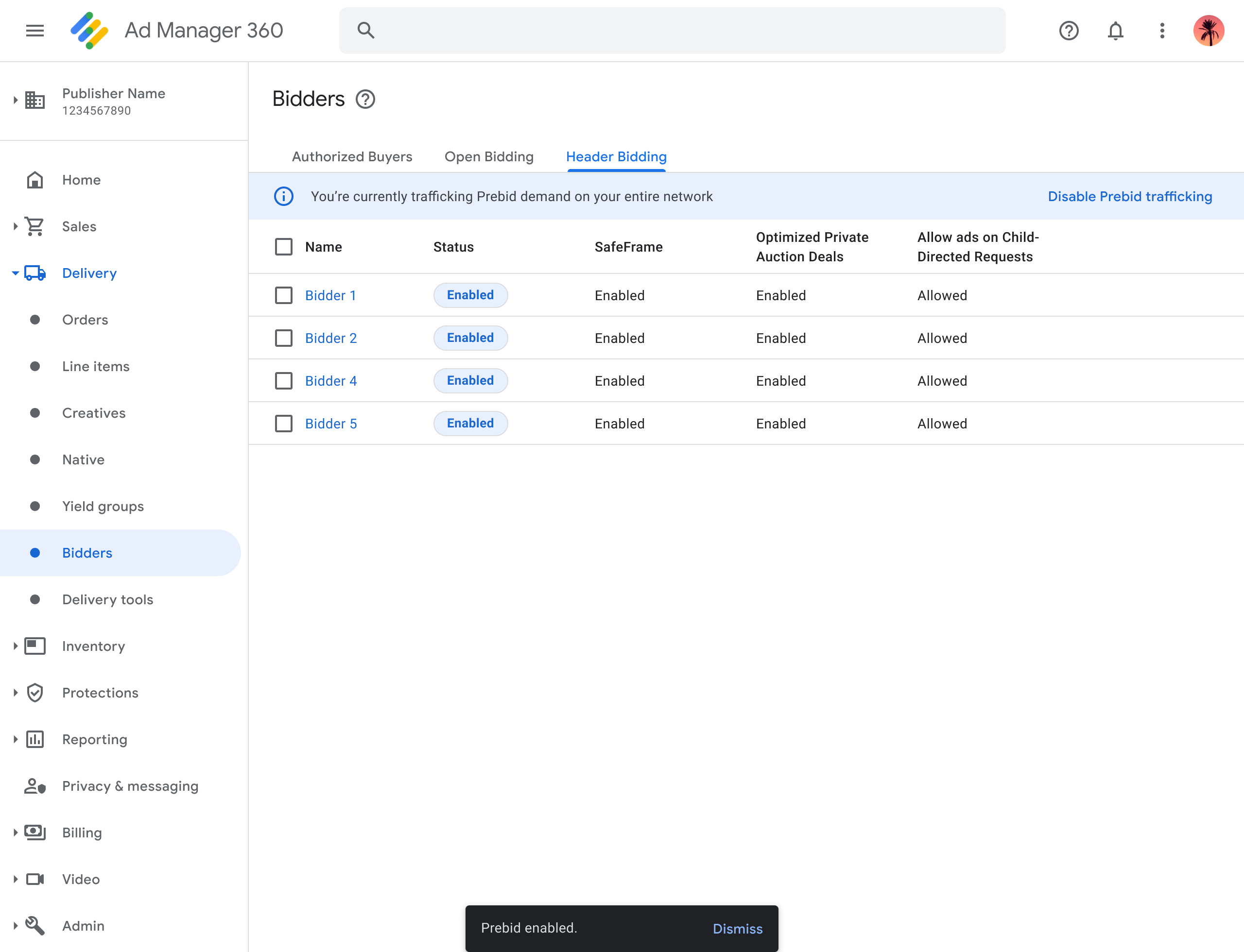Dismiss the Prebid enabled notification
Image resolution: width=1244 pixels, height=952 pixels.
click(x=737, y=929)
